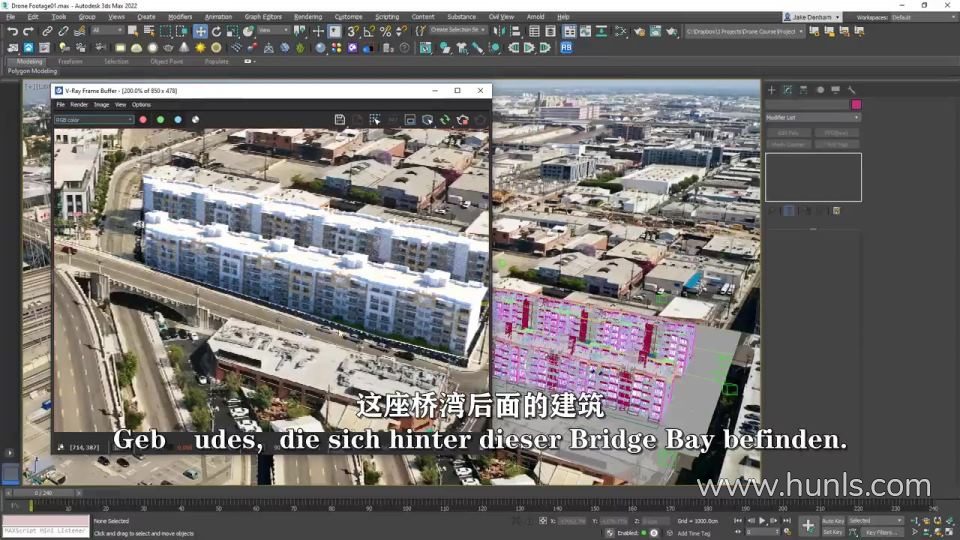Screen dimensions: 960x540
Task: Select the Rectangular Selection Region tool
Action: tap(165, 31)
